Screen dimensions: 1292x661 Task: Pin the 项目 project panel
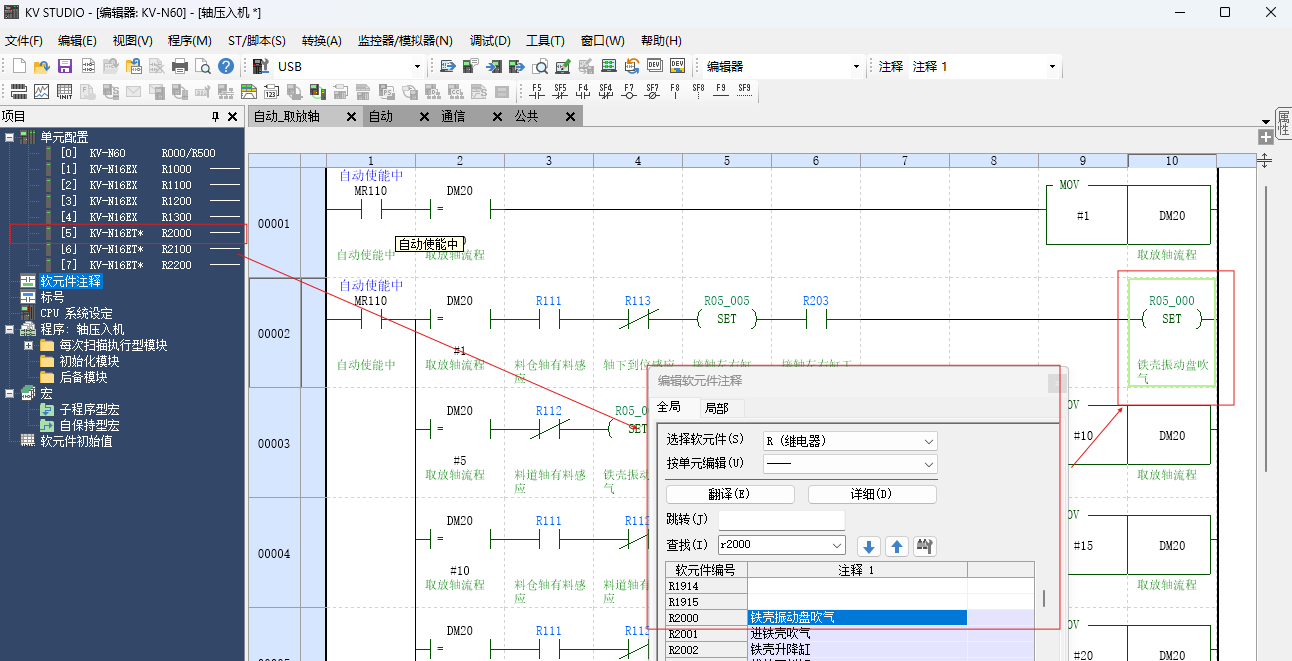(215, 117)
